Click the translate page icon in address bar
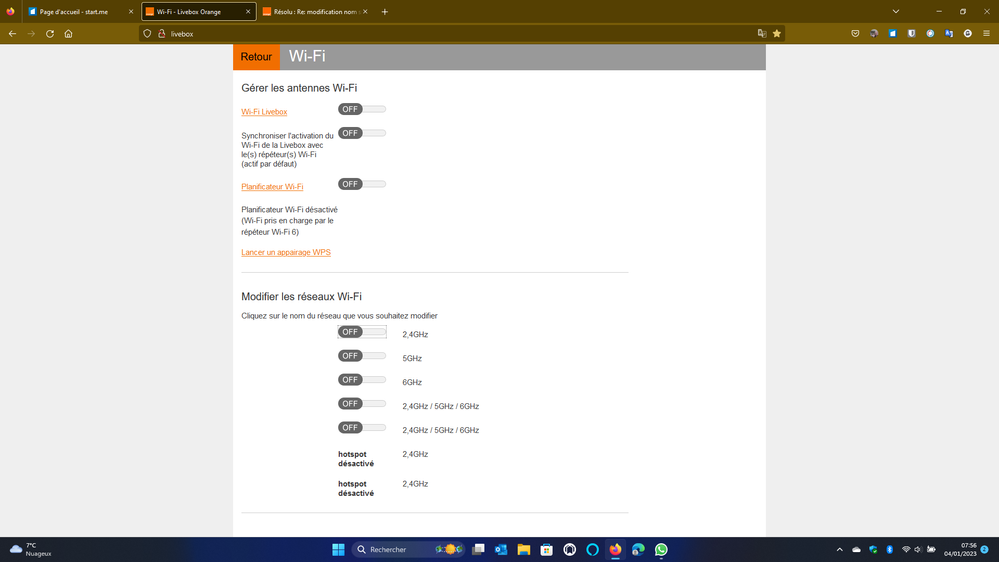 click(762, 34)
